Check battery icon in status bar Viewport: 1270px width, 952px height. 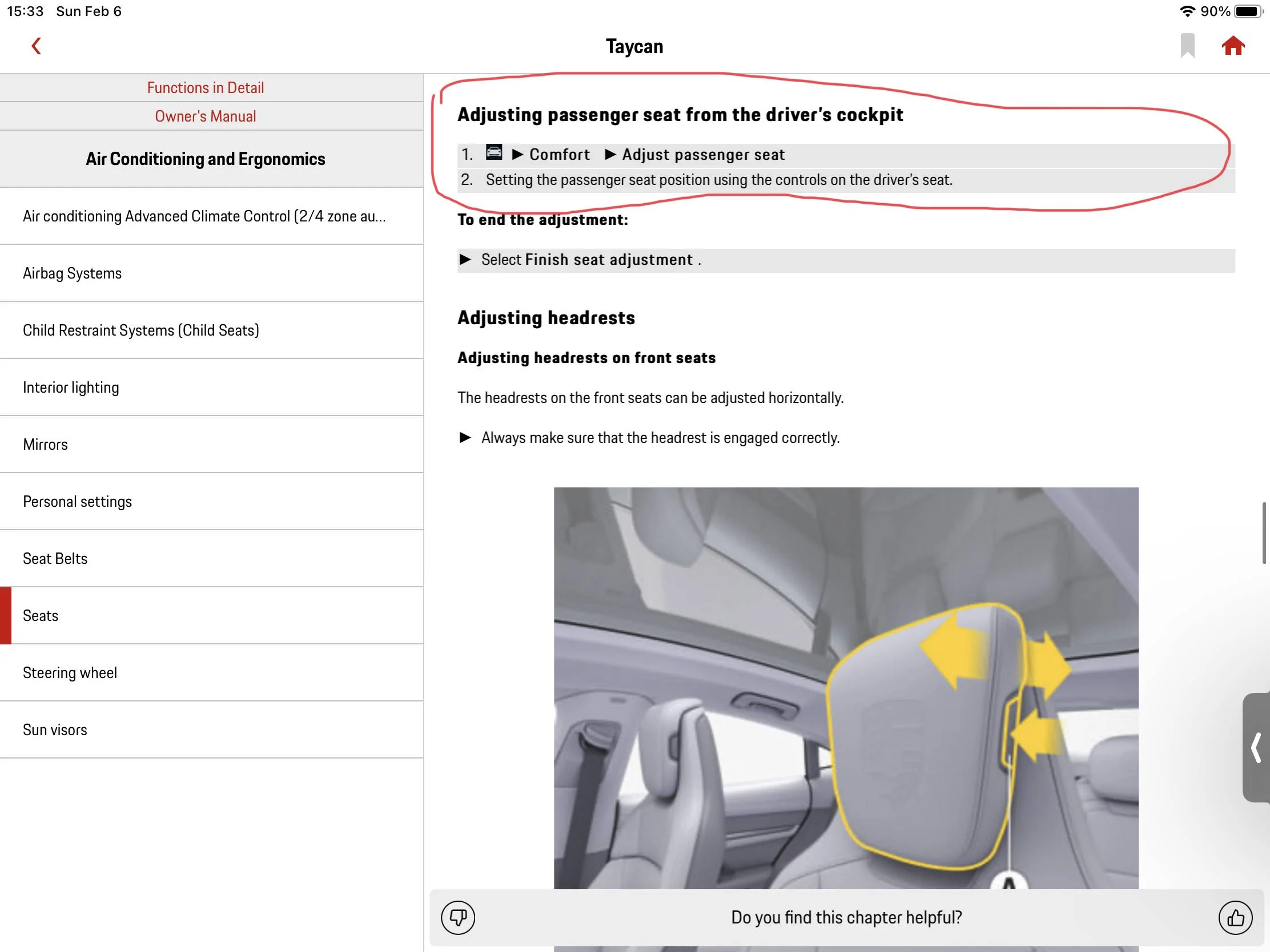point(1248,11)
